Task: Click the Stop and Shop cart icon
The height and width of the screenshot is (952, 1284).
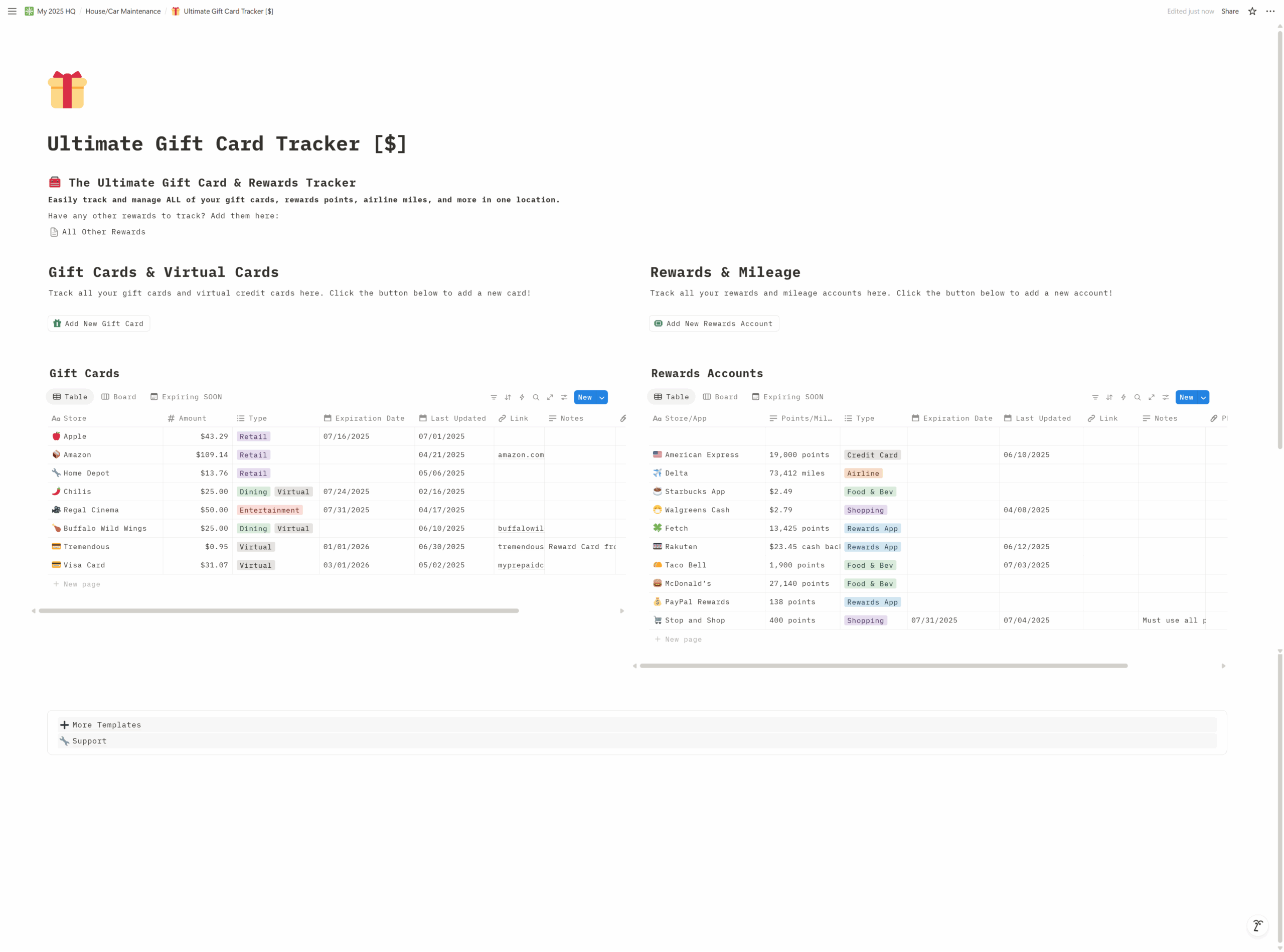Action: tap(658, 620)
